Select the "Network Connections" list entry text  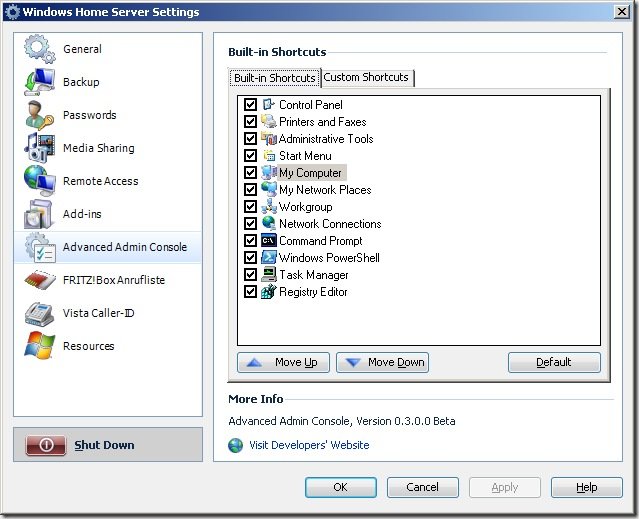(x=330, y=223)
